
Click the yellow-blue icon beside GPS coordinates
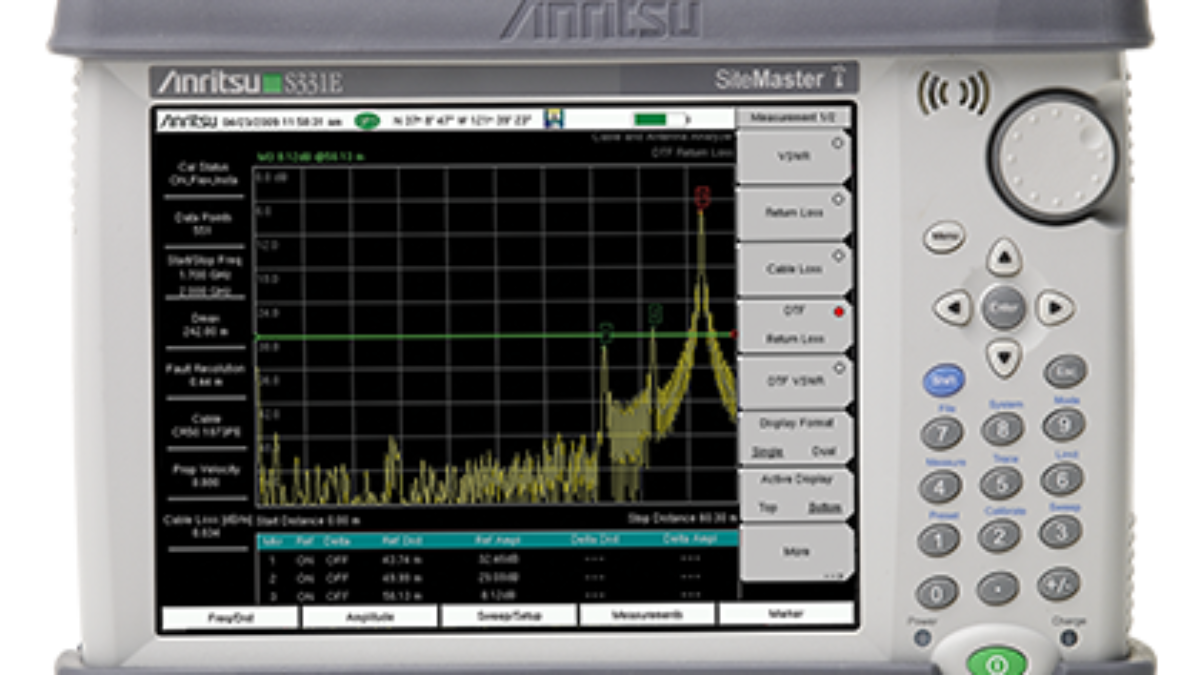click(x=553, y=119)
